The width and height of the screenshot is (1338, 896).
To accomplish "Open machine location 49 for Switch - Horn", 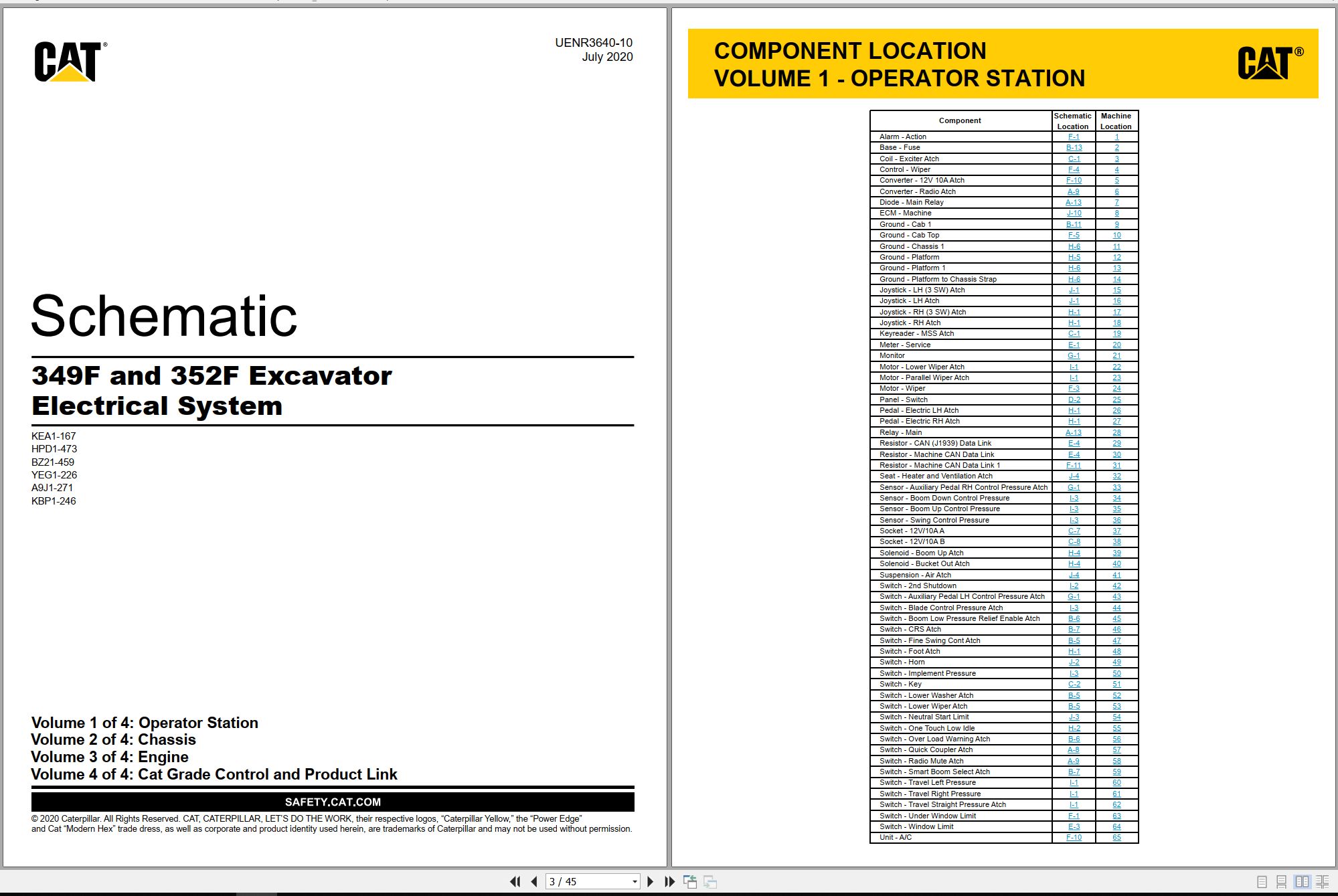I will point(1116,662).
